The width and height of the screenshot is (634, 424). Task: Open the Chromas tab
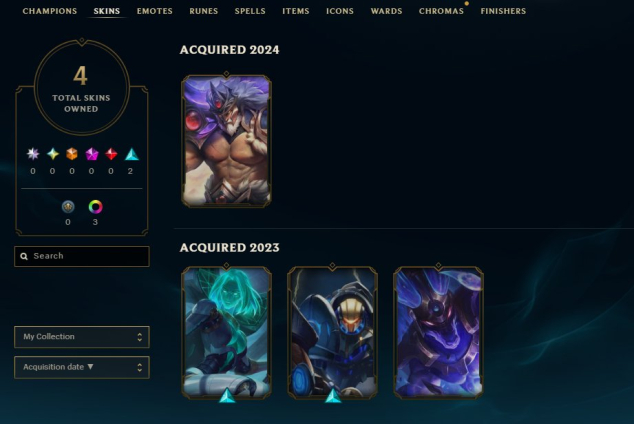point(441,11)
